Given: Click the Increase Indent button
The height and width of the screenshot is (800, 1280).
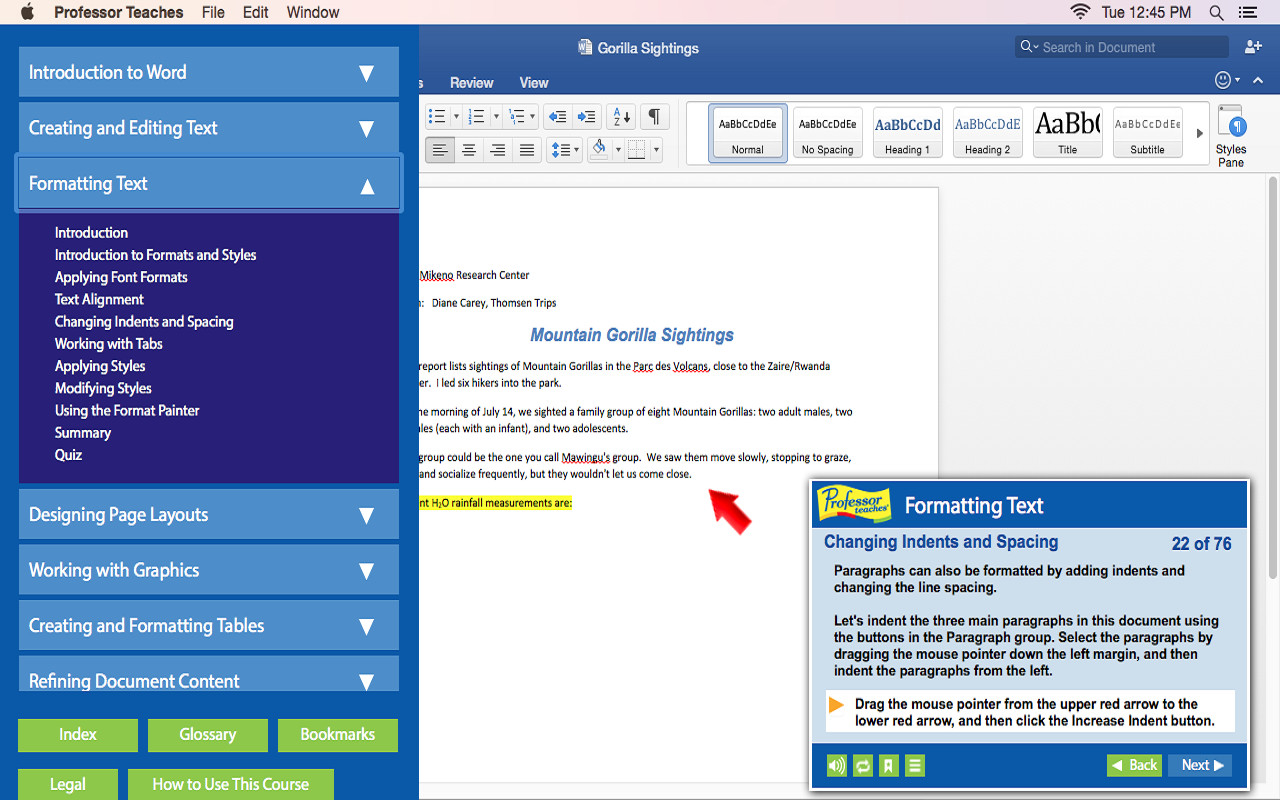Looking at the screenshot, I should tap(587, 117).
